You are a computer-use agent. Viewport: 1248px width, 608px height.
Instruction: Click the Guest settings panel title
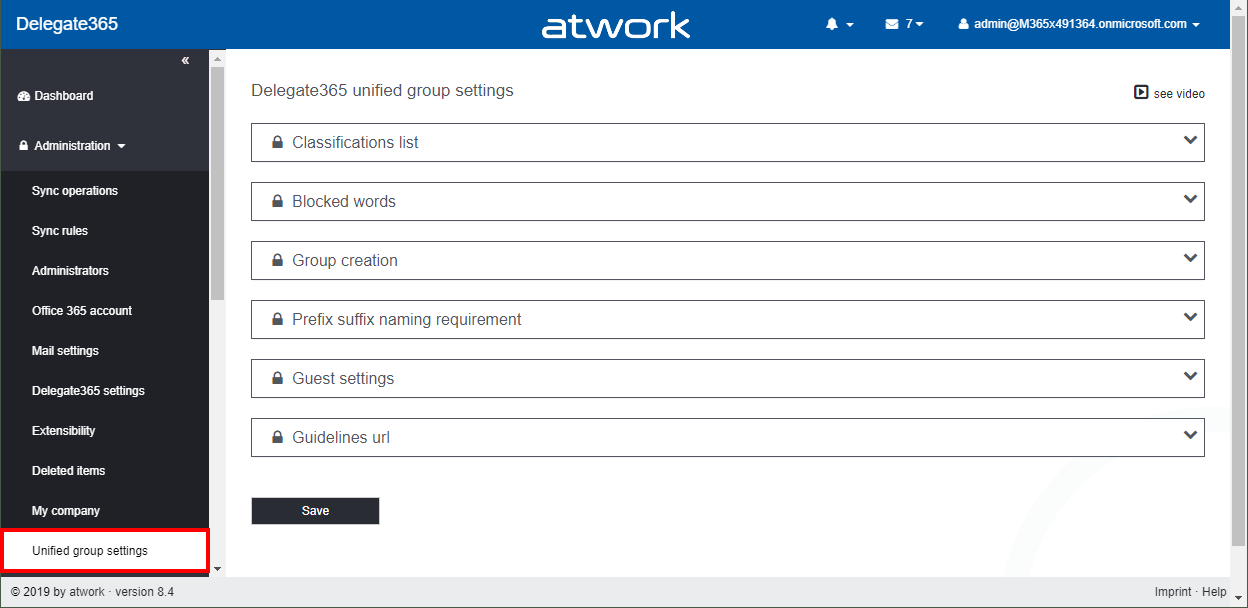(343, 378)
